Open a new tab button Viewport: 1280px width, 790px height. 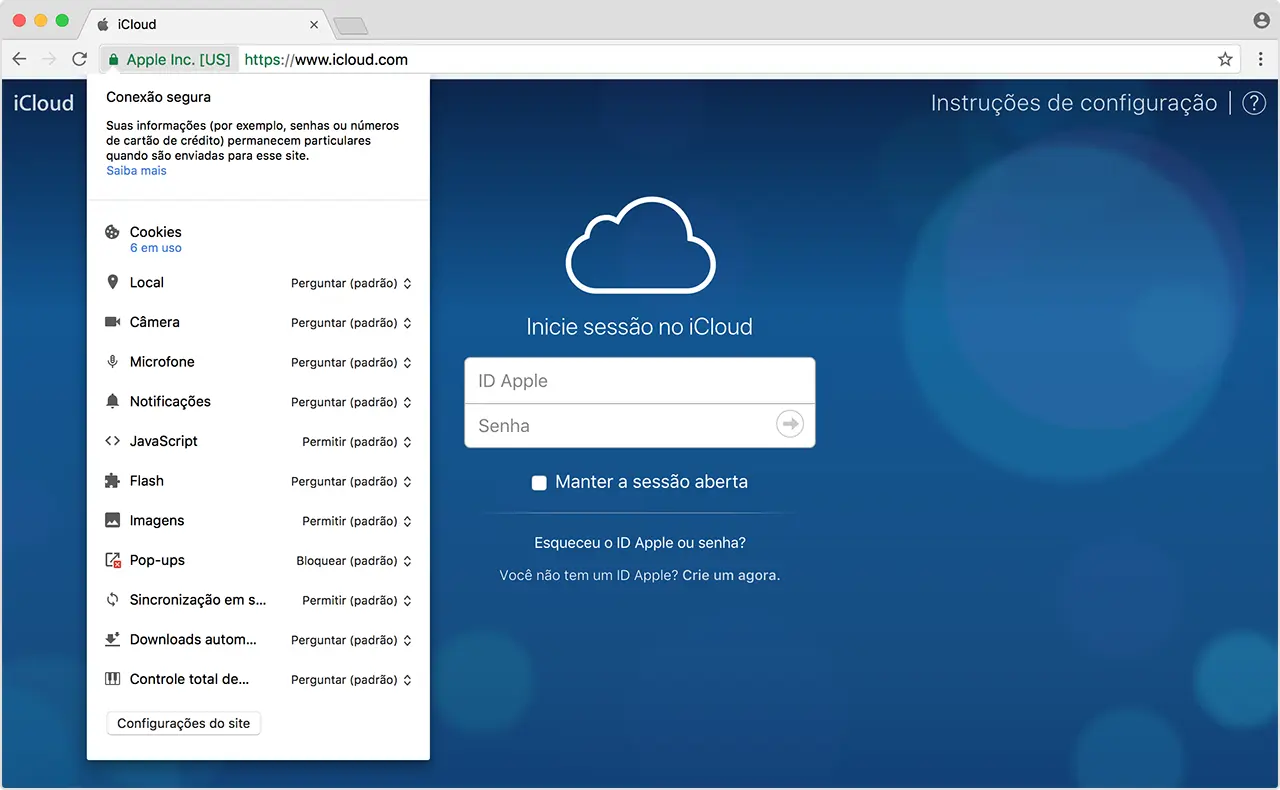tap(350, 25)
